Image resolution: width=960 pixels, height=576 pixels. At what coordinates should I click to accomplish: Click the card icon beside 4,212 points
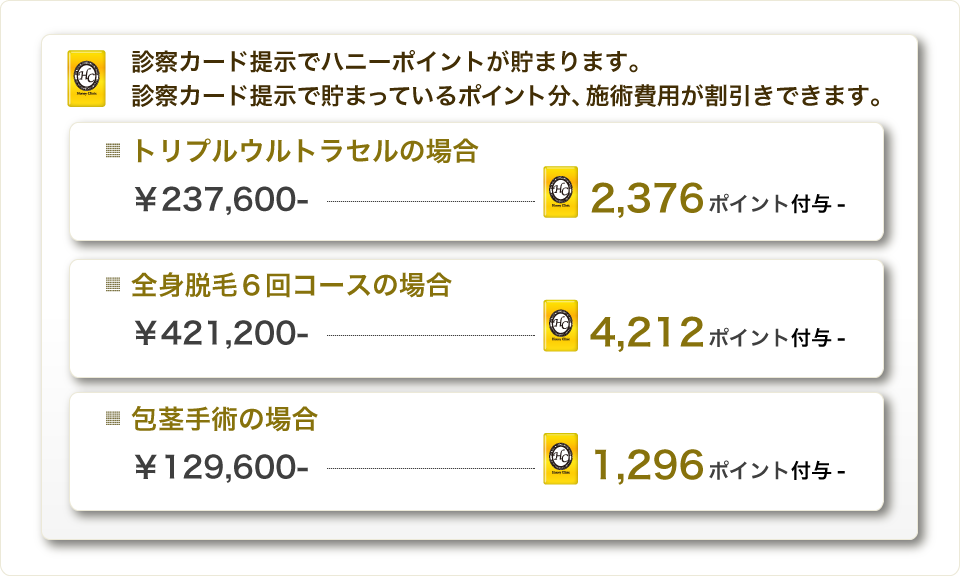(x=560, y=326)
